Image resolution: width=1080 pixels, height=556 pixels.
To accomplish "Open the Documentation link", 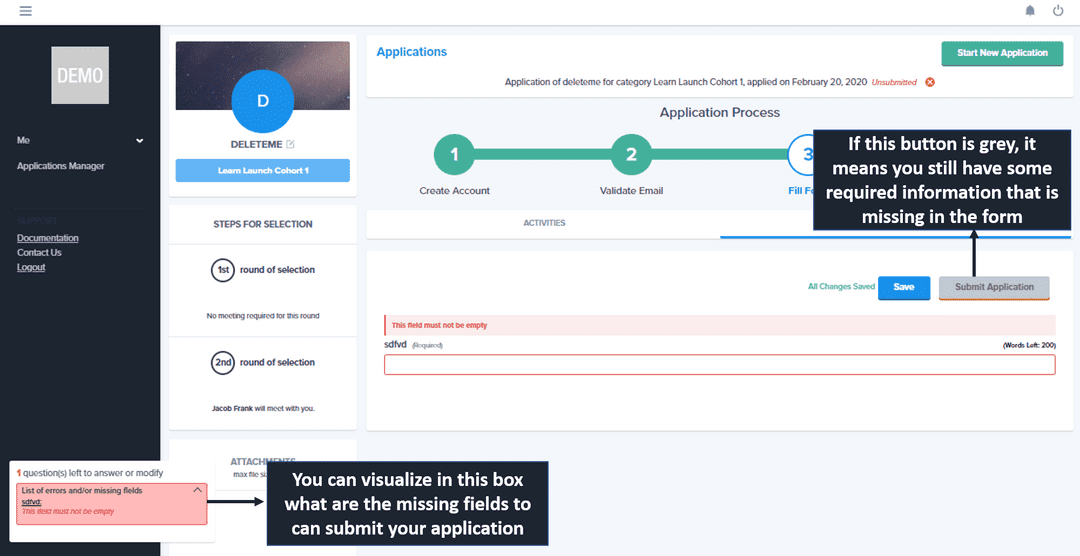I will pos(48,238).
